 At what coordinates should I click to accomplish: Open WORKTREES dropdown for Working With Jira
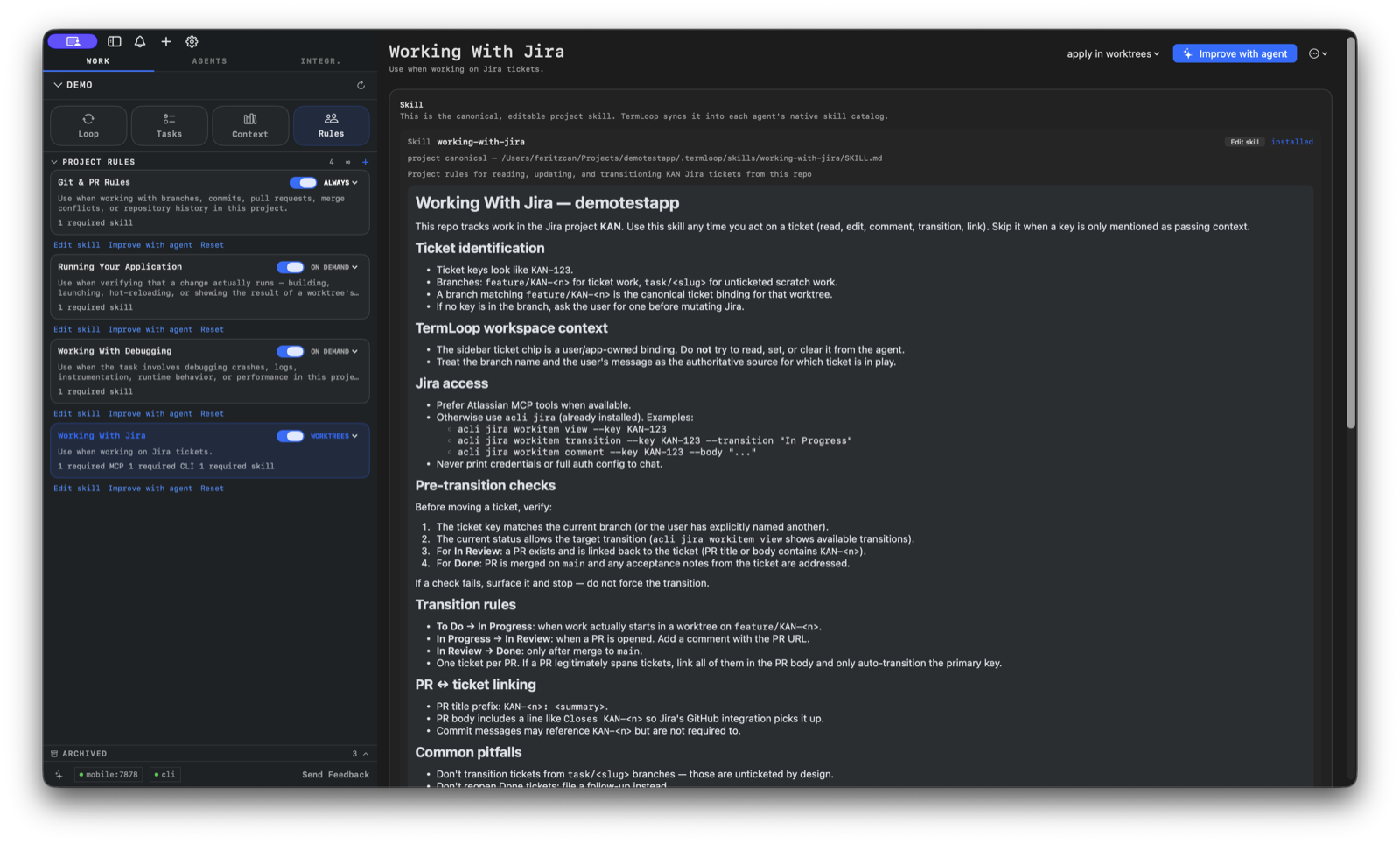[x=334, y=436]
